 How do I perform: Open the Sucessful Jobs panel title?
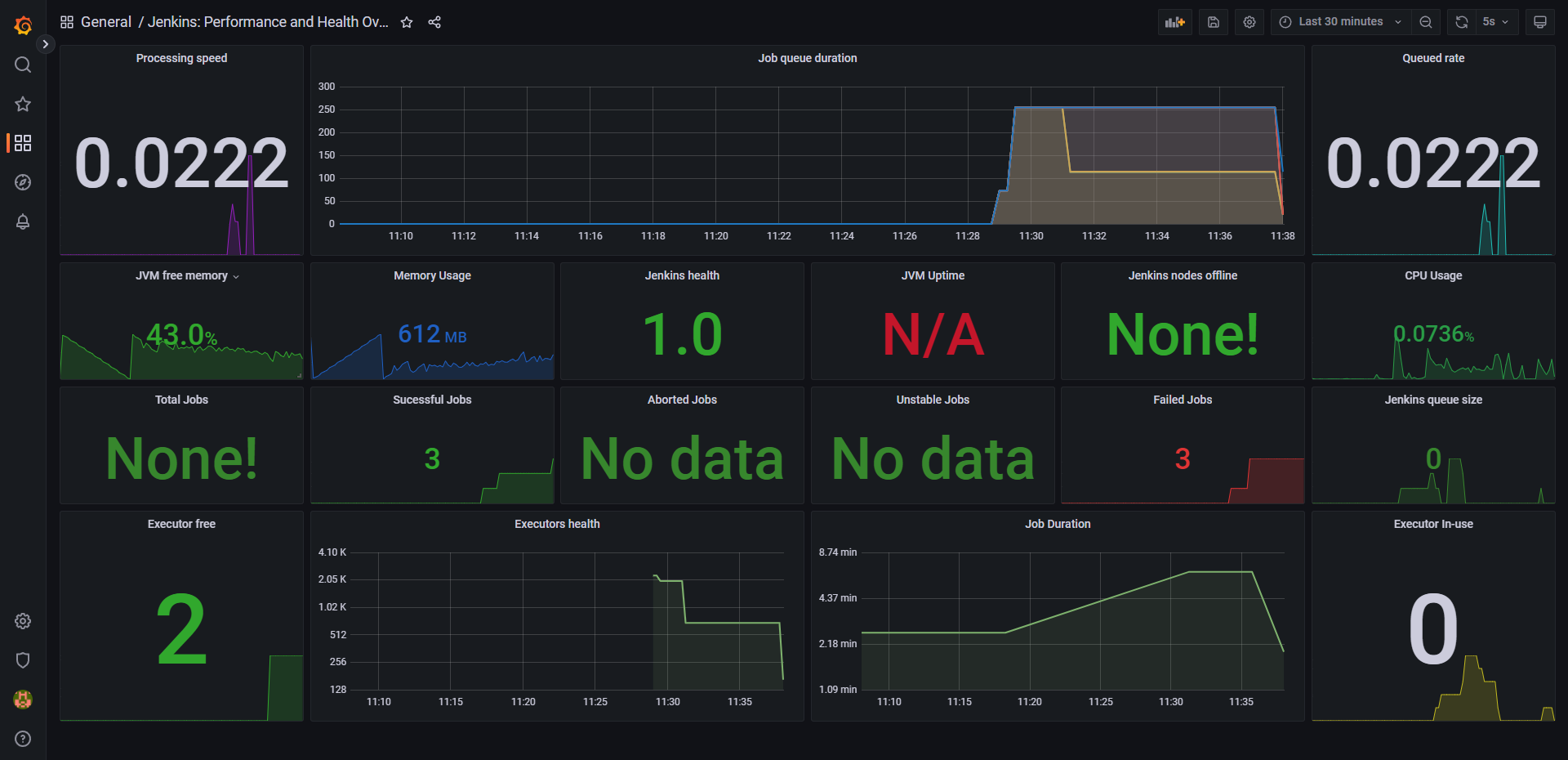(x=432, y=400)
